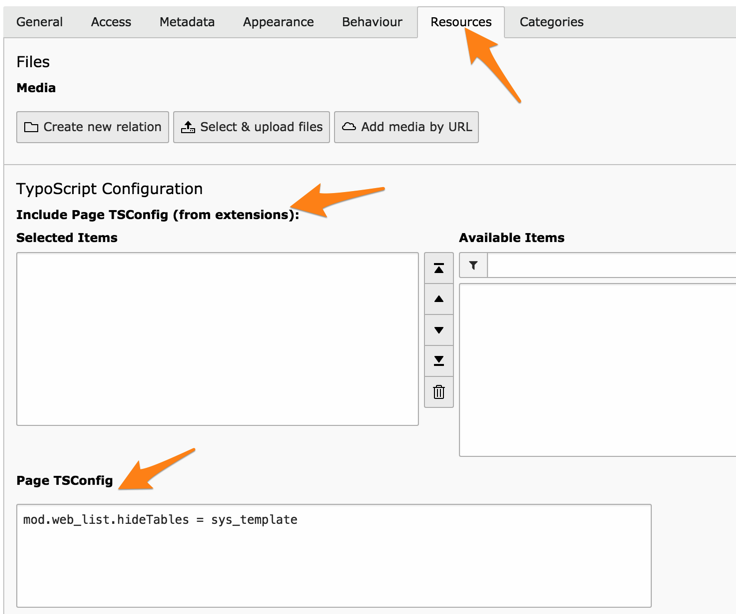This screenshot has height=614, width=736.
Task: Switch to the Access tab
Action: pos(113,22)
